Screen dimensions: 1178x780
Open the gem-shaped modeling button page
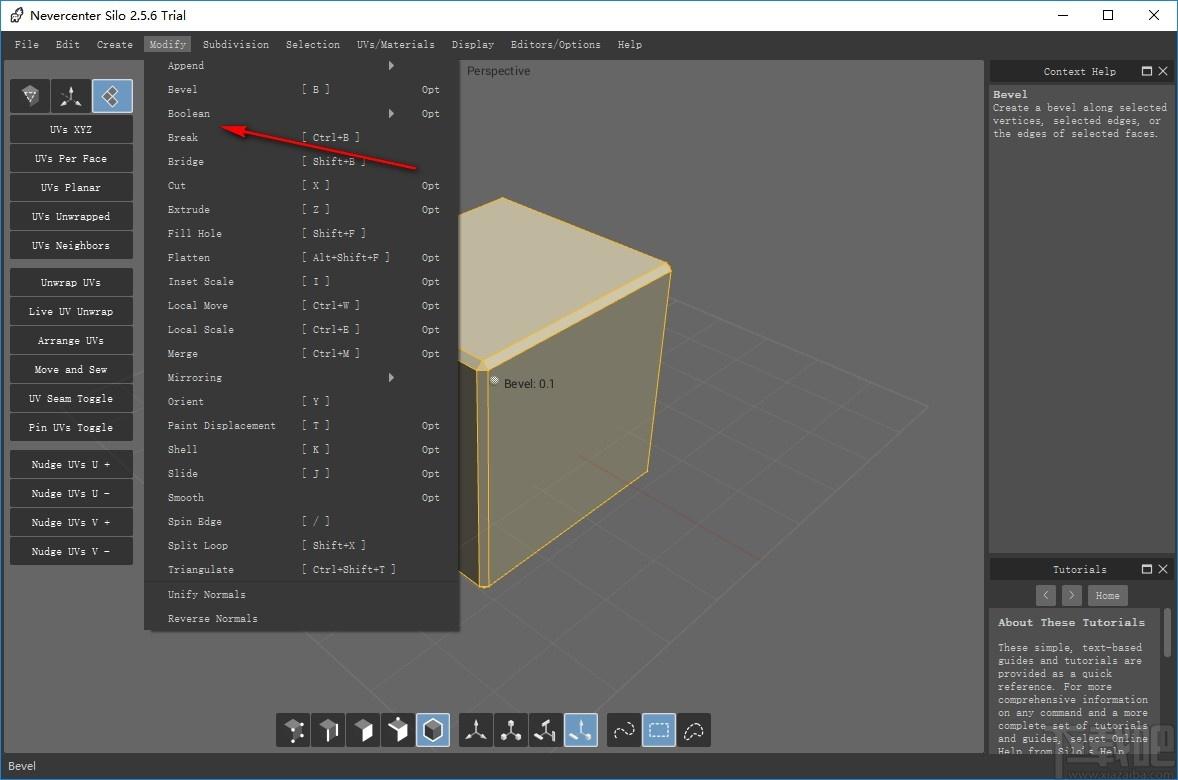tap(30, 95)
